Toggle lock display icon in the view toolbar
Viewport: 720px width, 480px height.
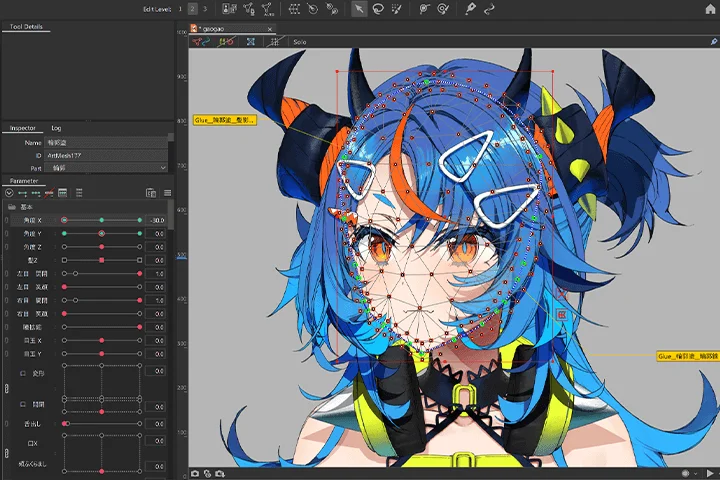226,42
